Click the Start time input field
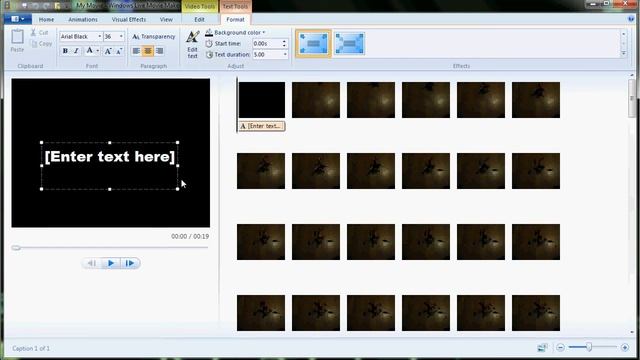The image size is (640, 360). pyautogui.click(x=267, y=43)
